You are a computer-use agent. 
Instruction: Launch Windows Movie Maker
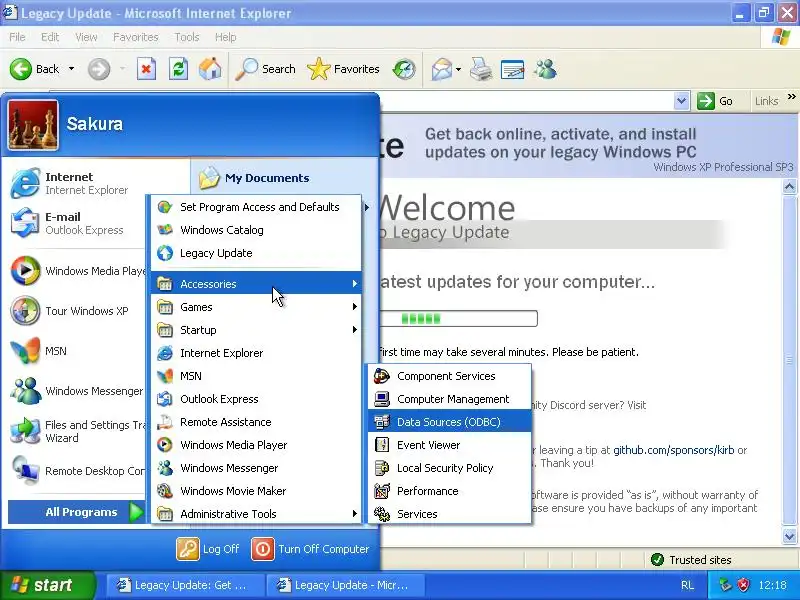tap(256, 491)
